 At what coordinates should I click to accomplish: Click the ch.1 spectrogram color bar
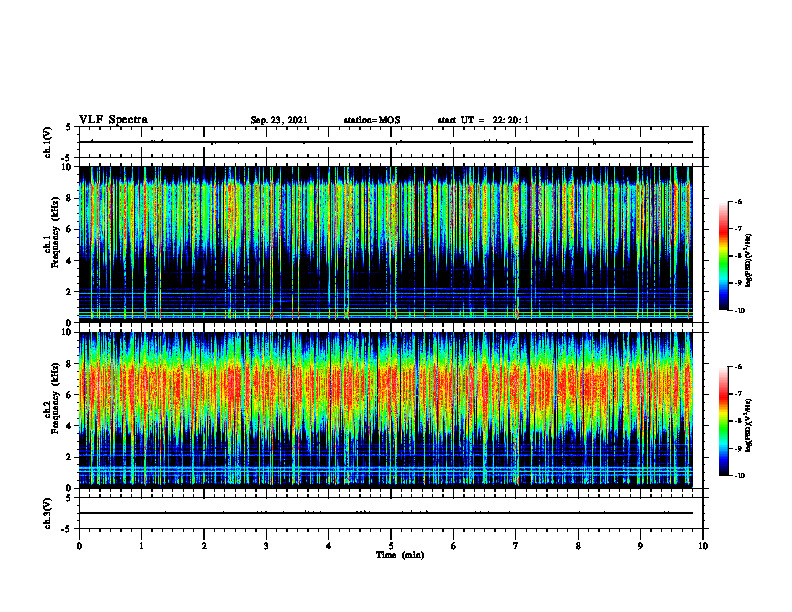pos(723,256)
